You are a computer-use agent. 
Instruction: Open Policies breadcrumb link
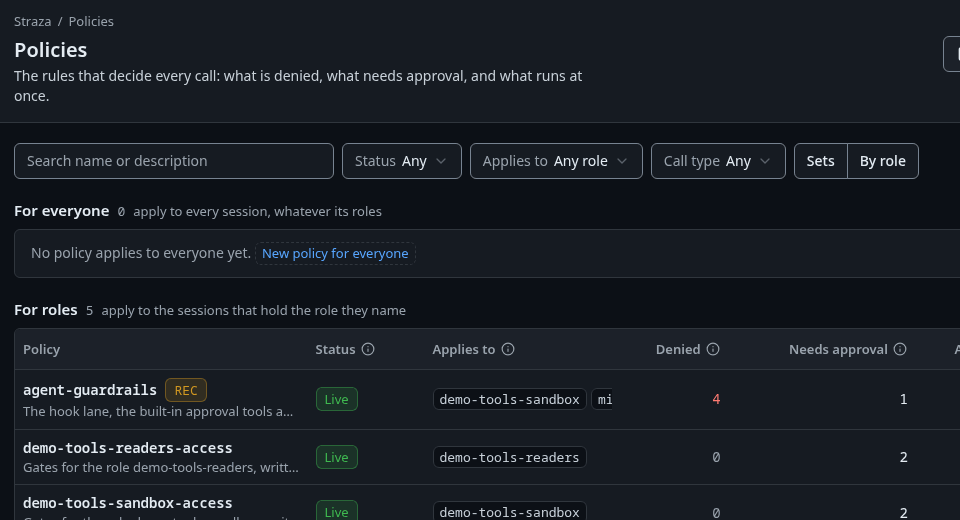click(x=91, y=21)
